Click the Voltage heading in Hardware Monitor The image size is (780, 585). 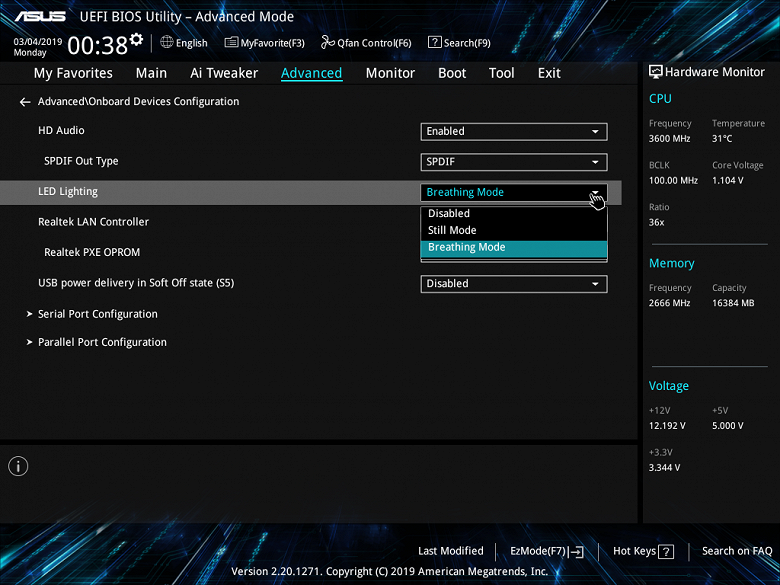pos(669,386)
